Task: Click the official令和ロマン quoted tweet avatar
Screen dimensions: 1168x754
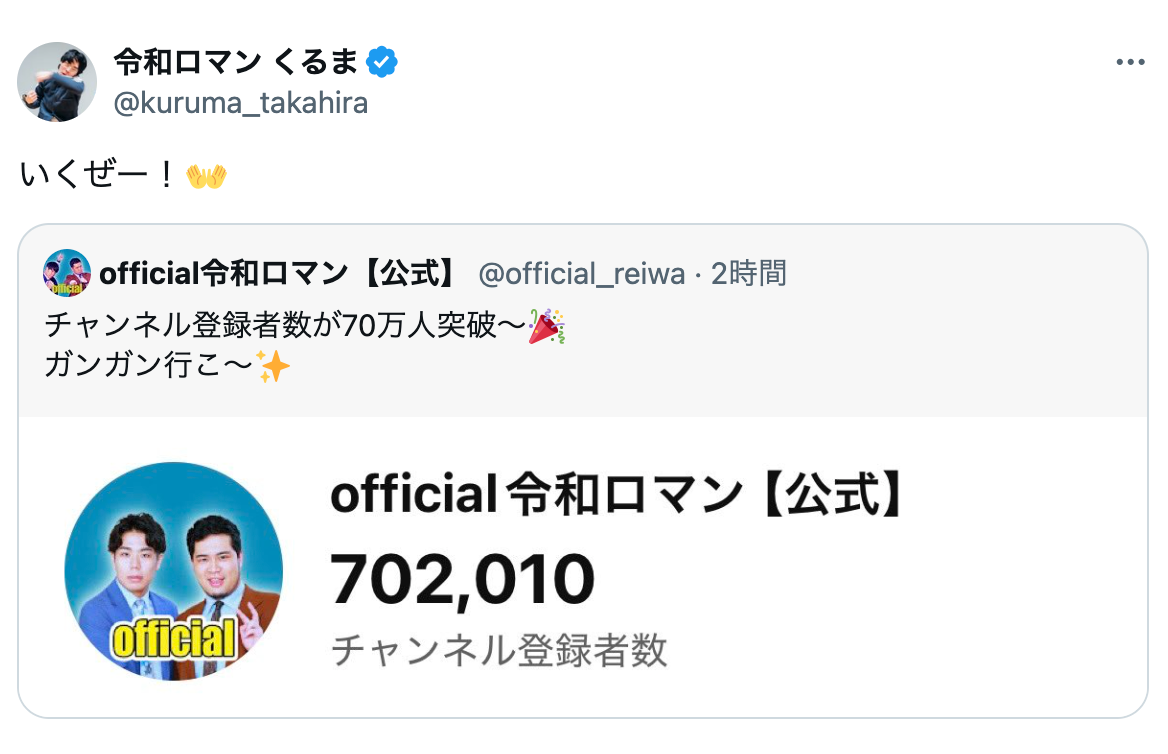Action: click(x=64, y=272)
